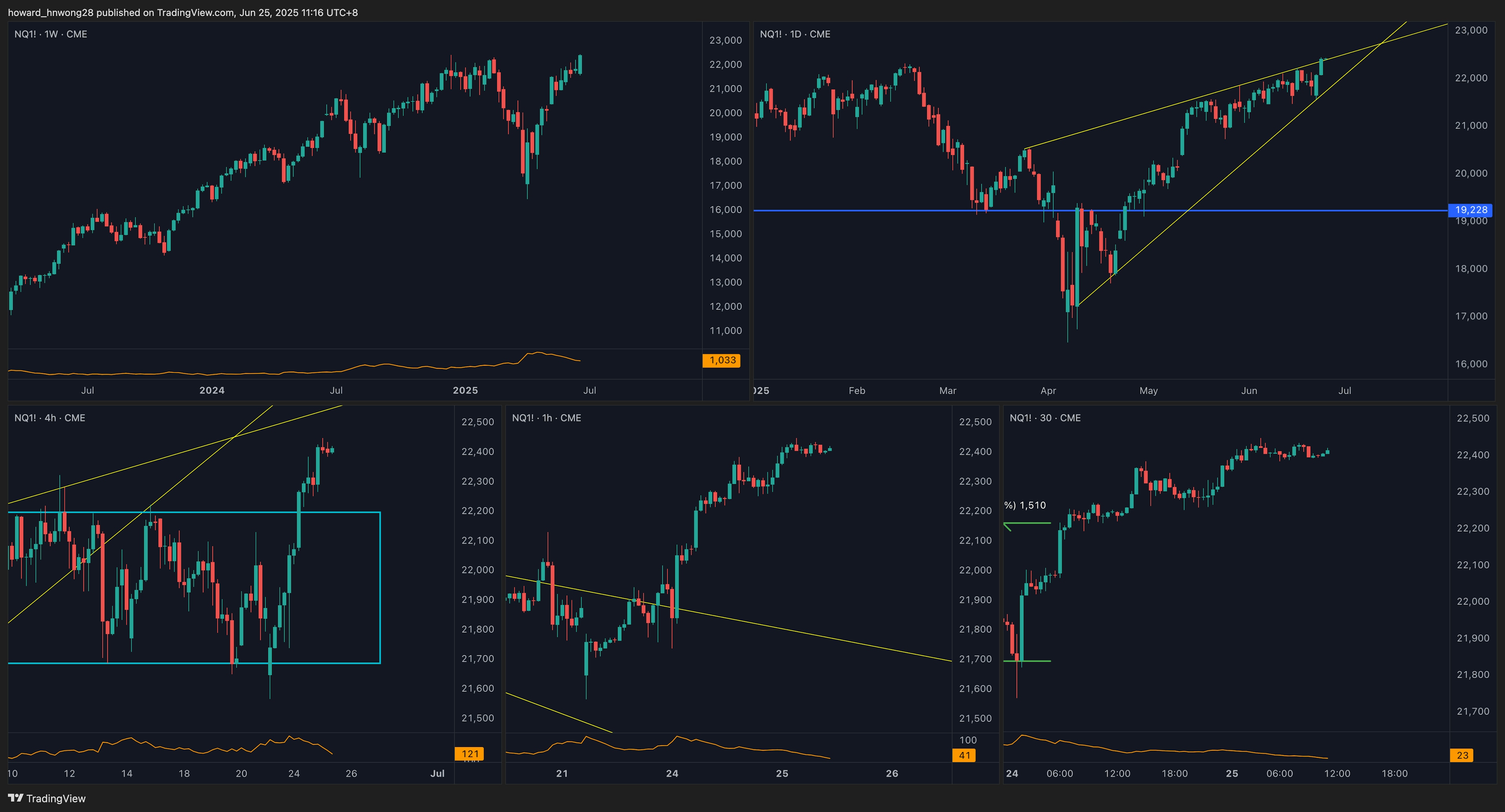
Task: Click the blue horizontal line on daily chart
Action: click(1101, 210)
